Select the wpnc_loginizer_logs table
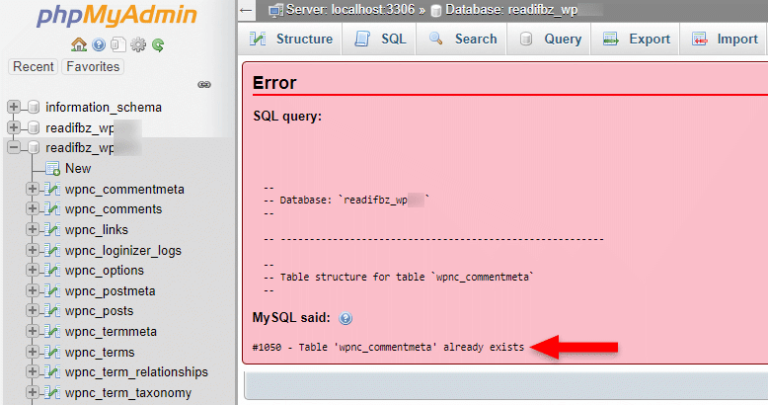The height and width of the screenshot is (405, 768). (122, 250)
